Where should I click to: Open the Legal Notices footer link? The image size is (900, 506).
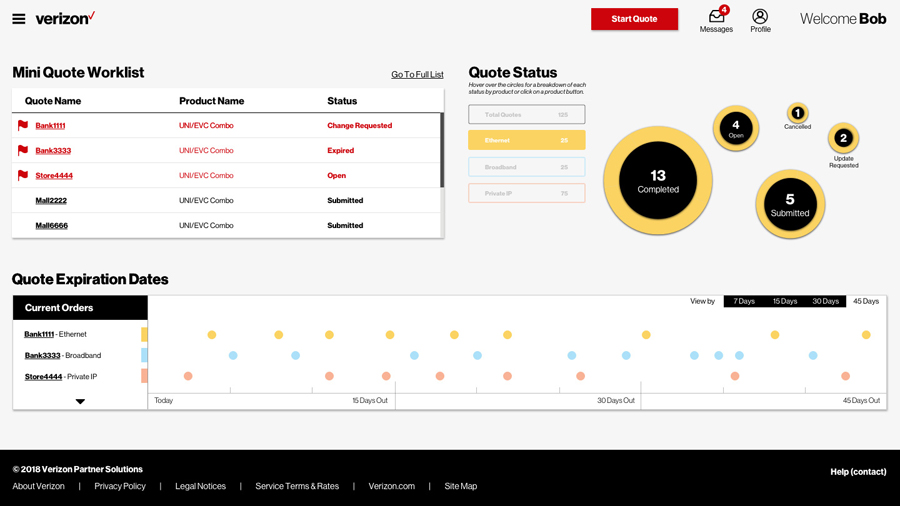(200, 486)
